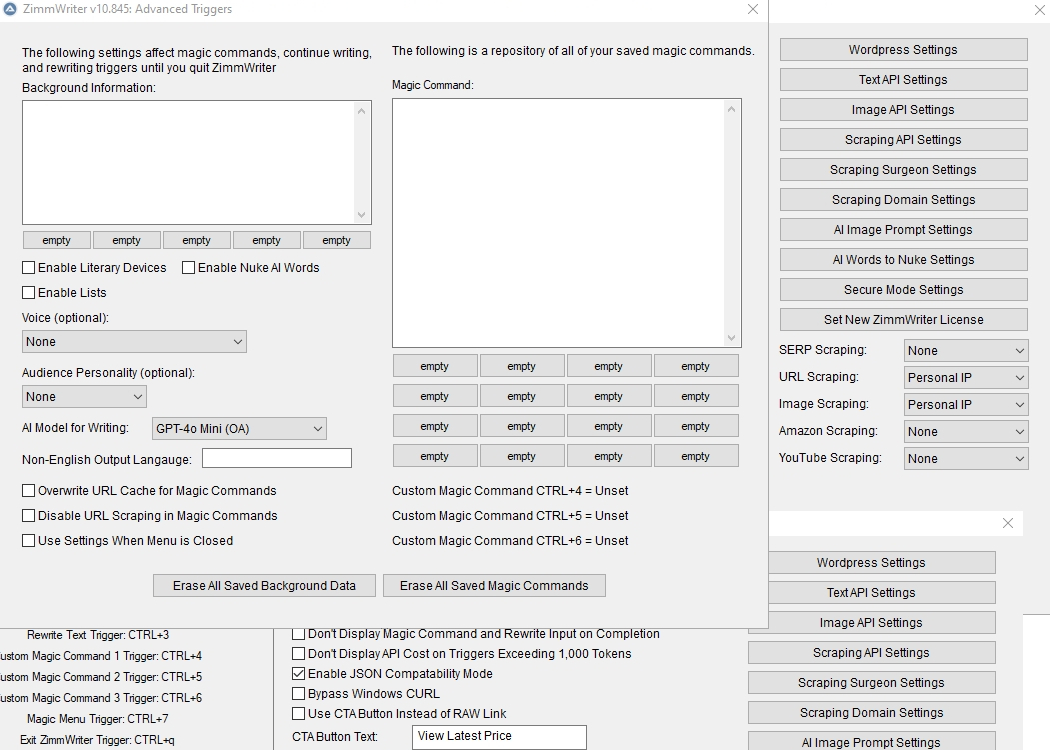
Task: Expand the Audience Personality dropdown
Action: tap(84, 397)
